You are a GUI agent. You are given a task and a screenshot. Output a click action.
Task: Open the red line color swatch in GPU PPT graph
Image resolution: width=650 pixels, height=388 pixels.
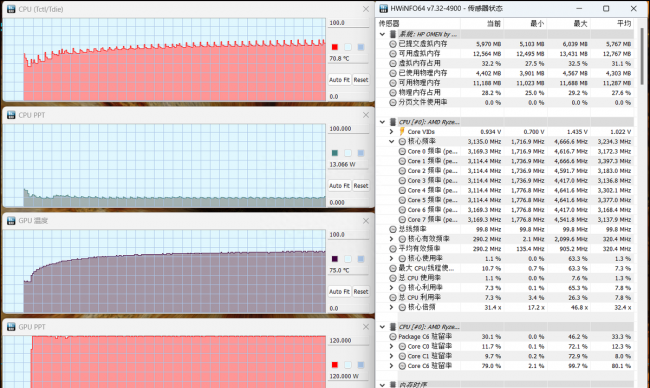click(x=335, y=365)
